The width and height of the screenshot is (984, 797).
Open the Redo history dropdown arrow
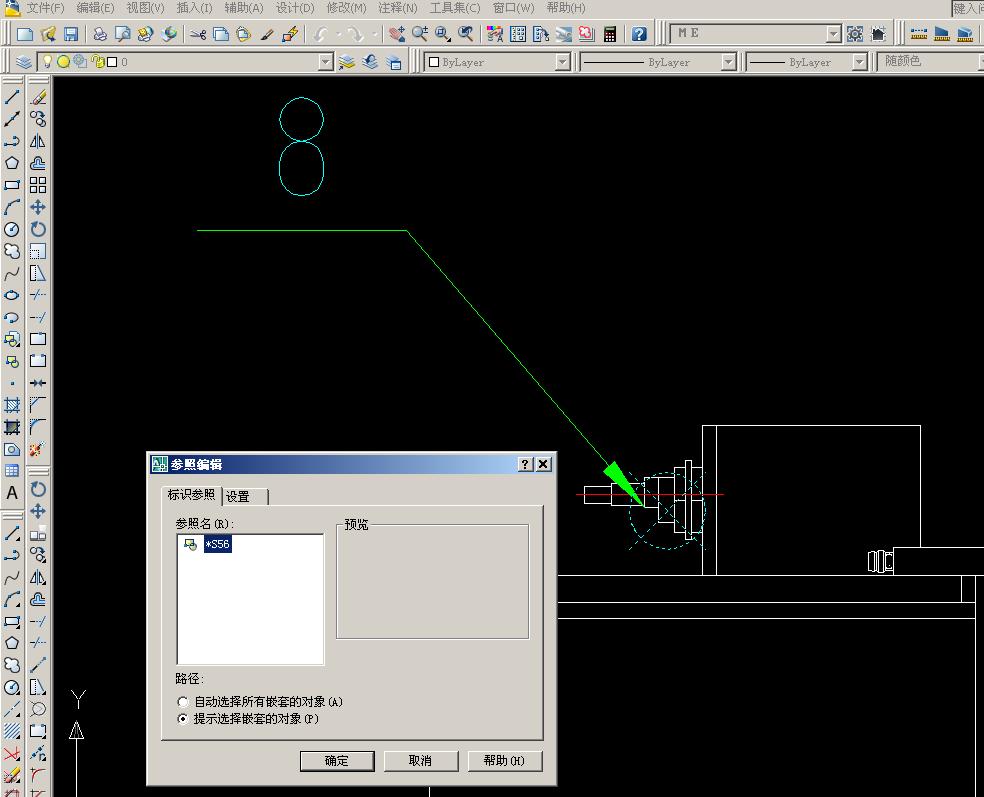coord(375,34)
